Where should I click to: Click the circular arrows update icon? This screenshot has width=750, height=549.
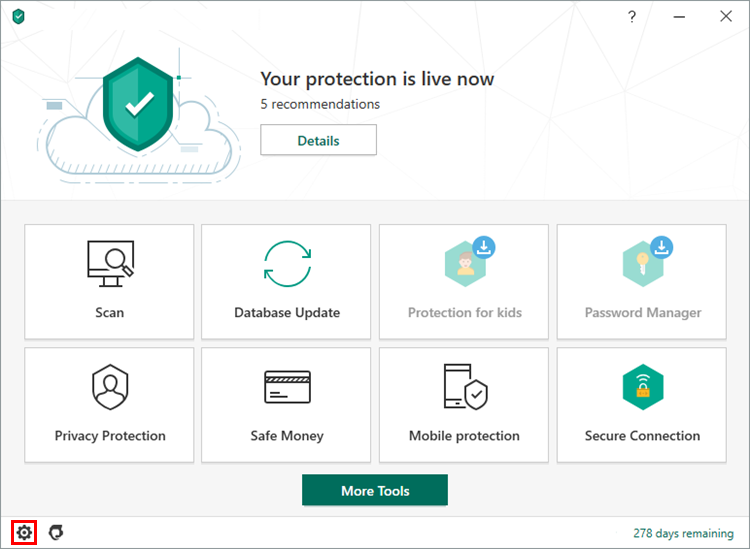(287, 264)
